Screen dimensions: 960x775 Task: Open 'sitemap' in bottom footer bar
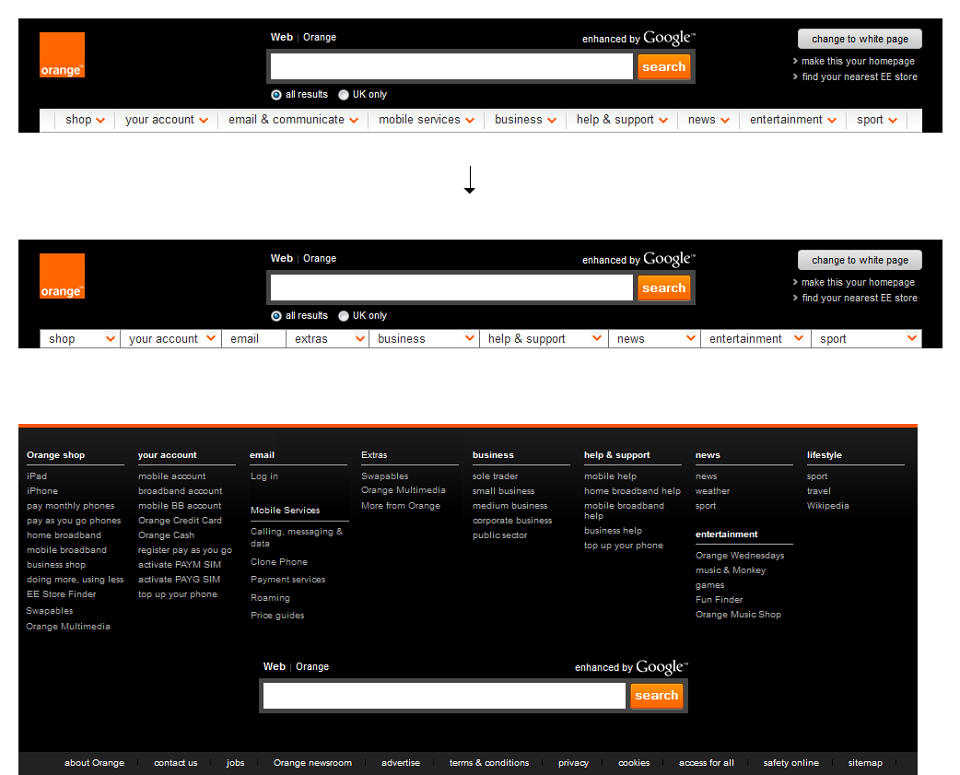(x=865, y=763)
